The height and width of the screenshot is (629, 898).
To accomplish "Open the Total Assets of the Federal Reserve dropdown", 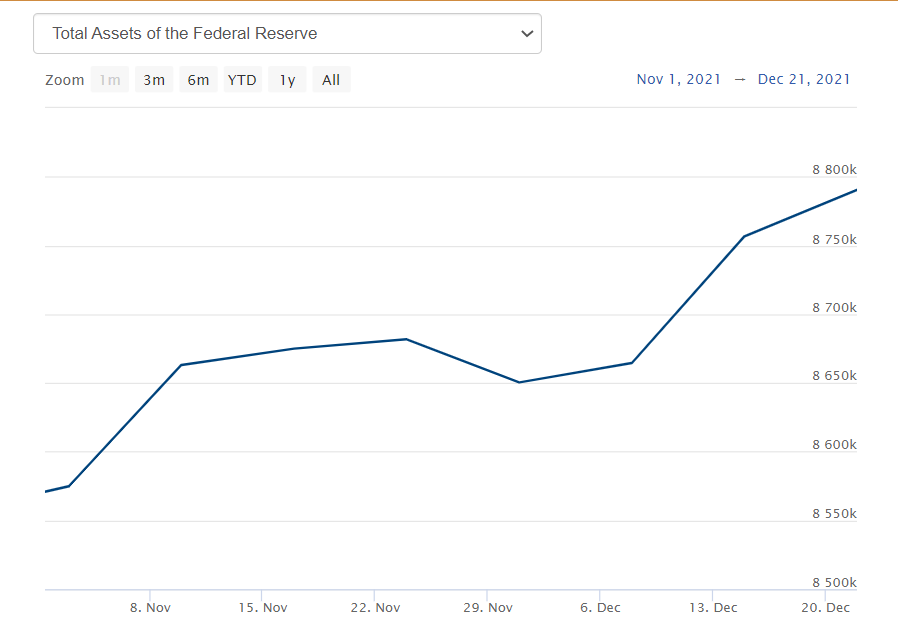I will pyautogui.click(x=287, y=34).
